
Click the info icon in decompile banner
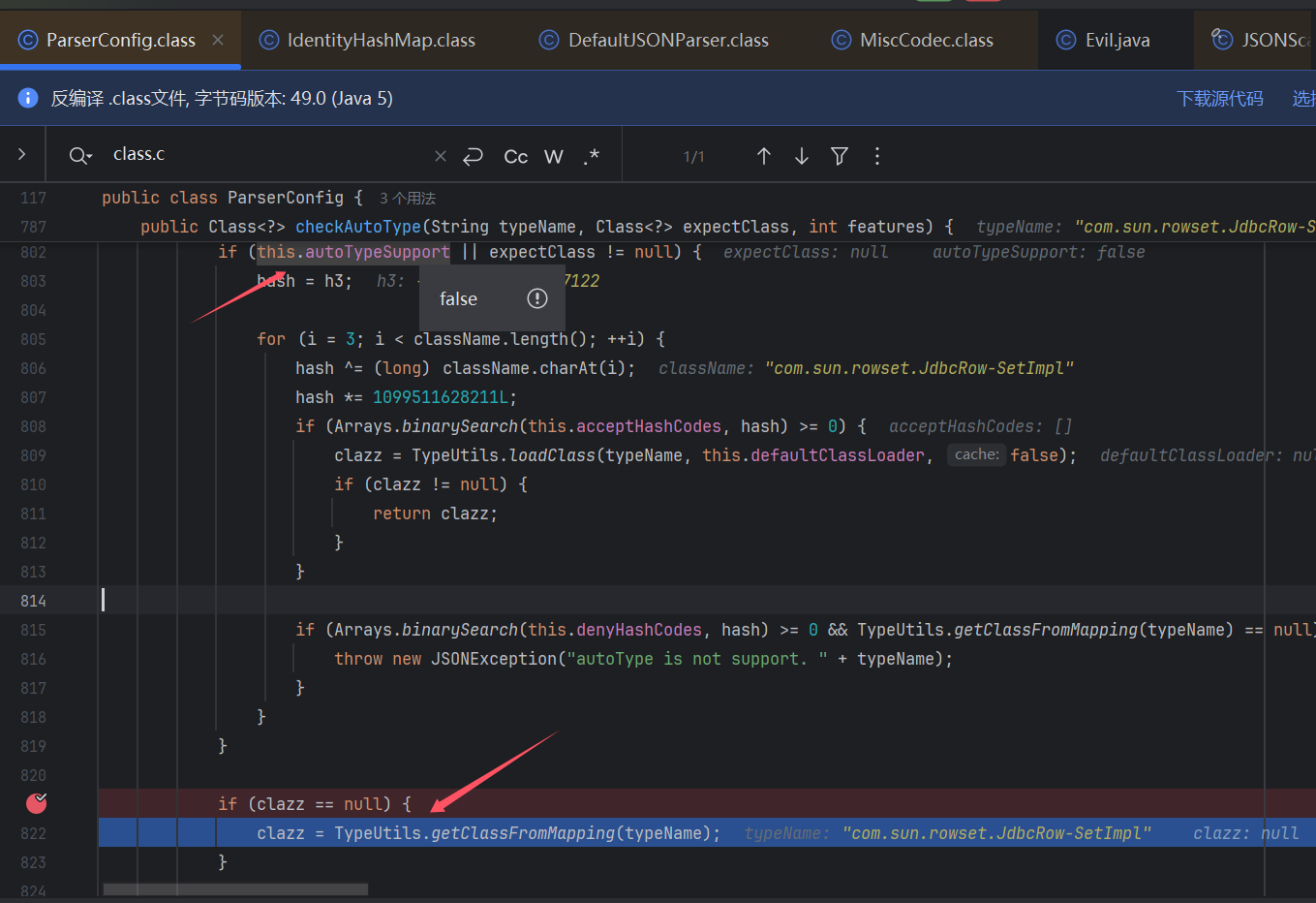28,98
